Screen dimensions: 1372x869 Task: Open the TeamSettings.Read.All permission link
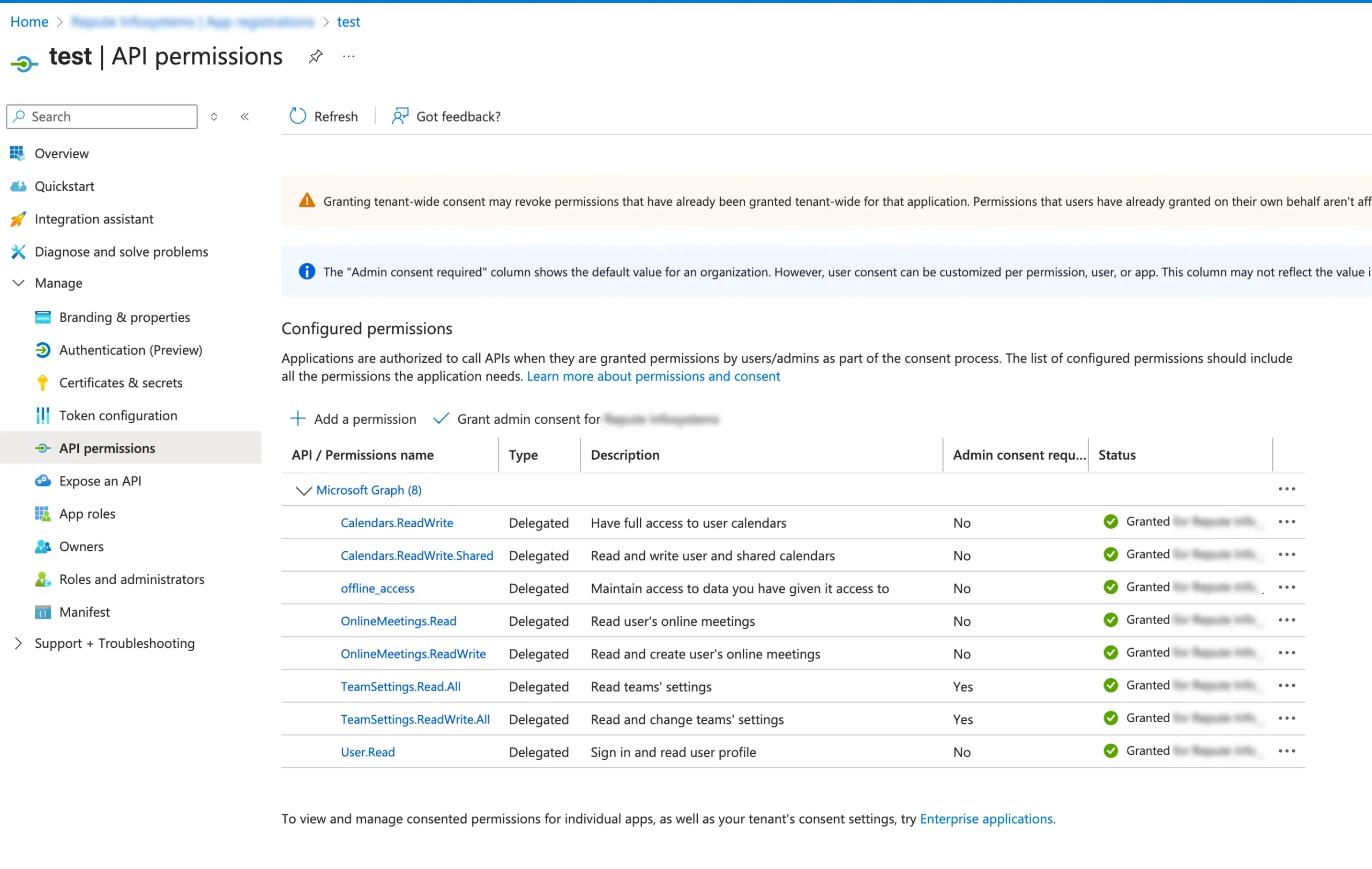pyautogui.click(x=400, y=687)
